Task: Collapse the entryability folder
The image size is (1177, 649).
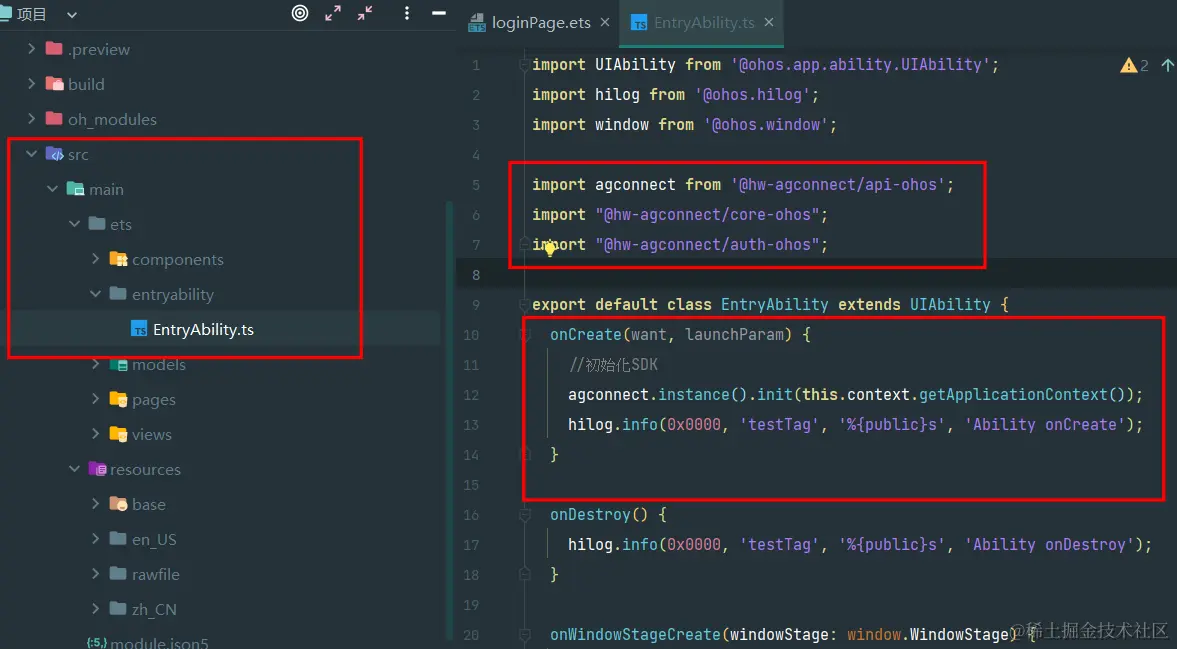Action: [95, 294]
